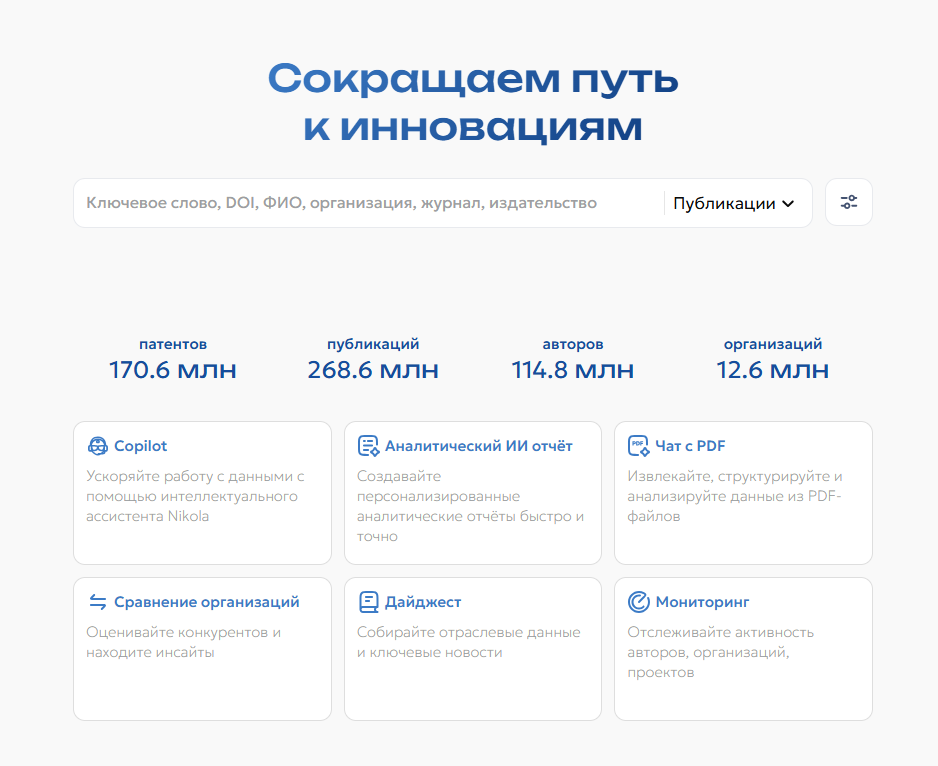Click the headline Сокращаем путь к инновациям
This screenshot has width=938, height=766.
tap(473, 103)
